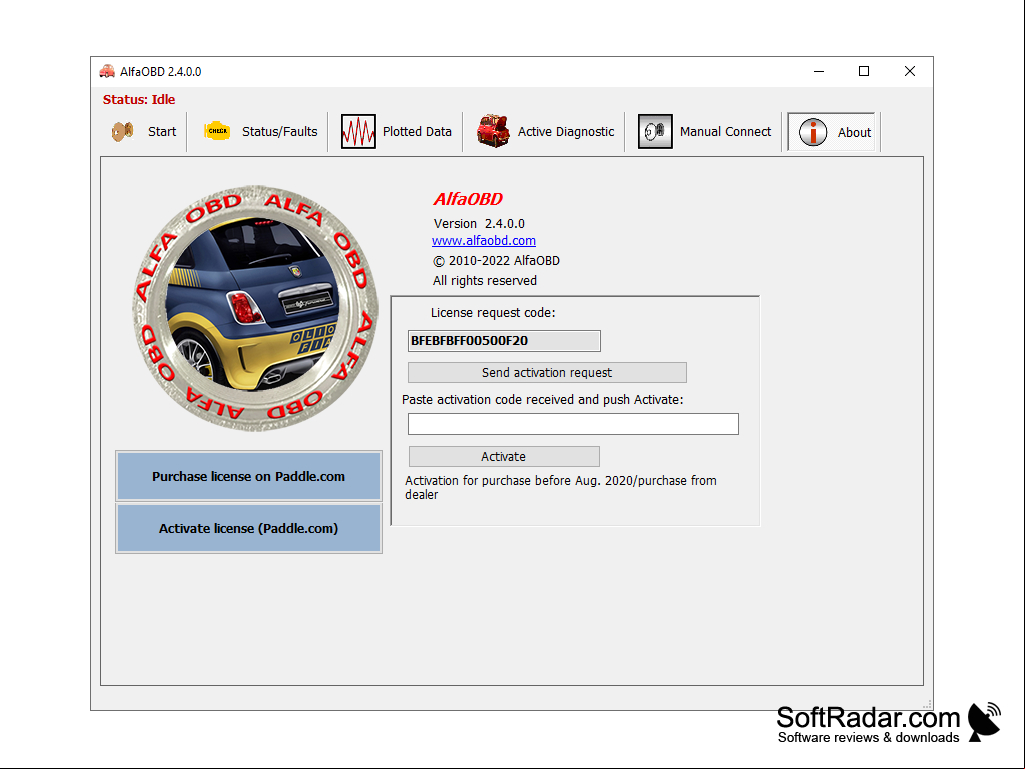The image size is (1025, 769).
Task: Click the Version 2.4.0.0 text
Action: coord(479,224)
